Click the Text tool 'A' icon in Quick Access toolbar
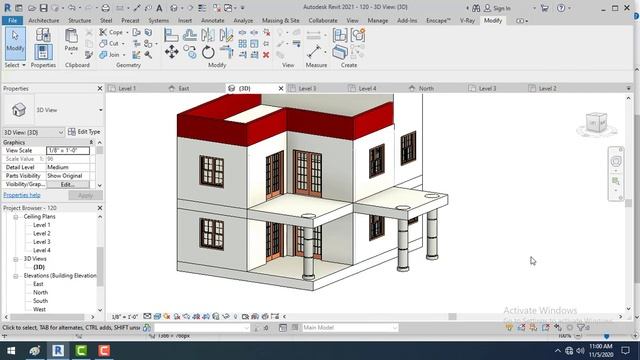 [159, 8]
